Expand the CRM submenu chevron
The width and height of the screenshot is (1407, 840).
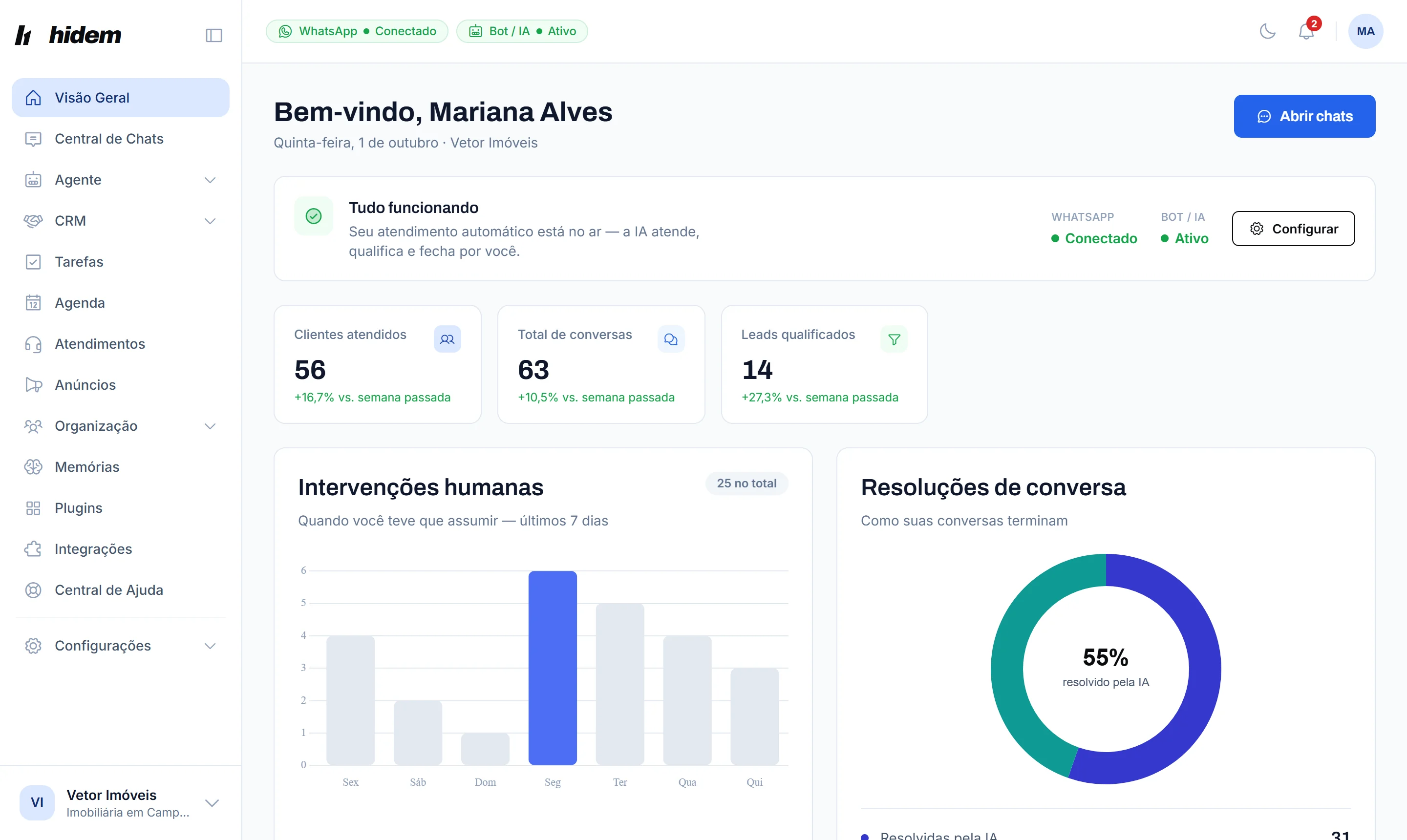click(210, 221)
